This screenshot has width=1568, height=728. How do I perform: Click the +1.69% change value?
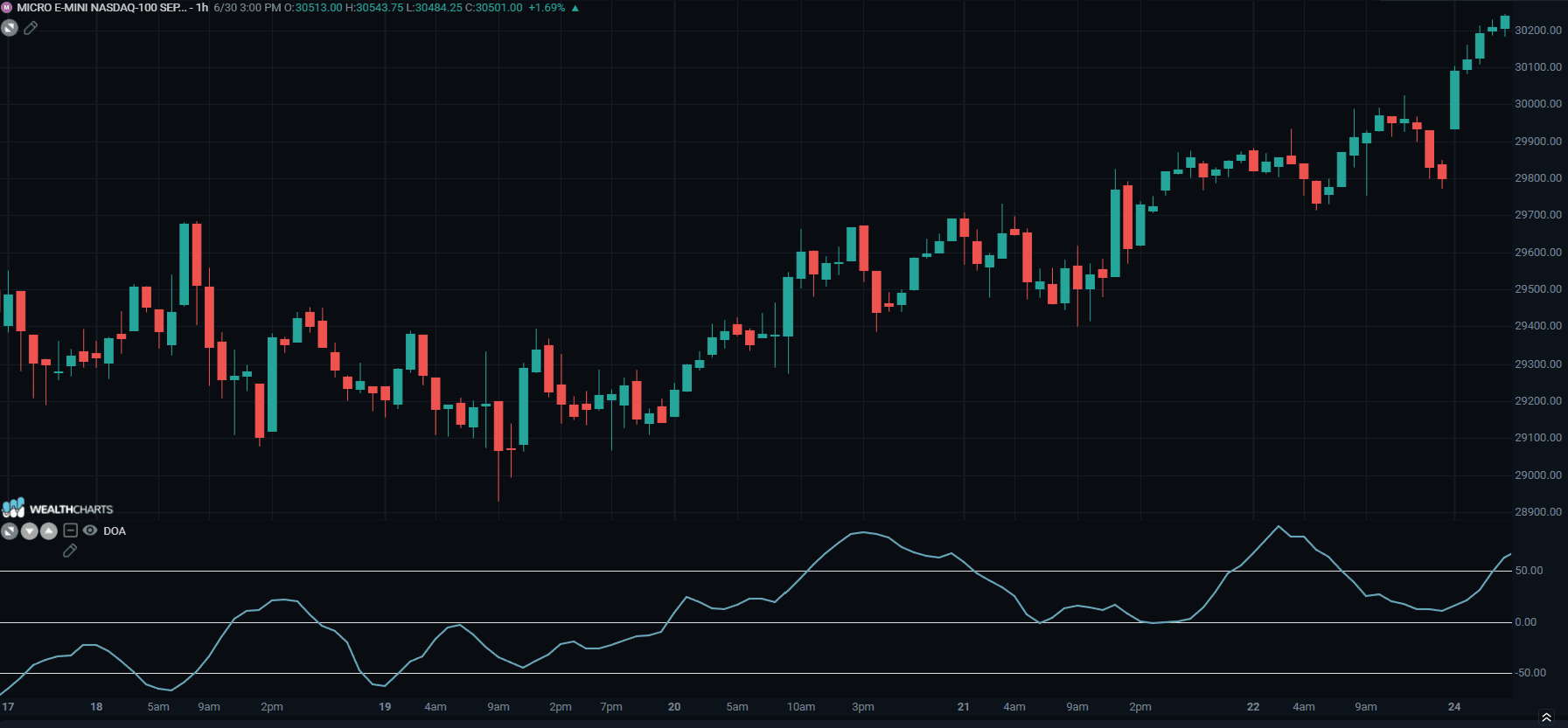point(547,8)
